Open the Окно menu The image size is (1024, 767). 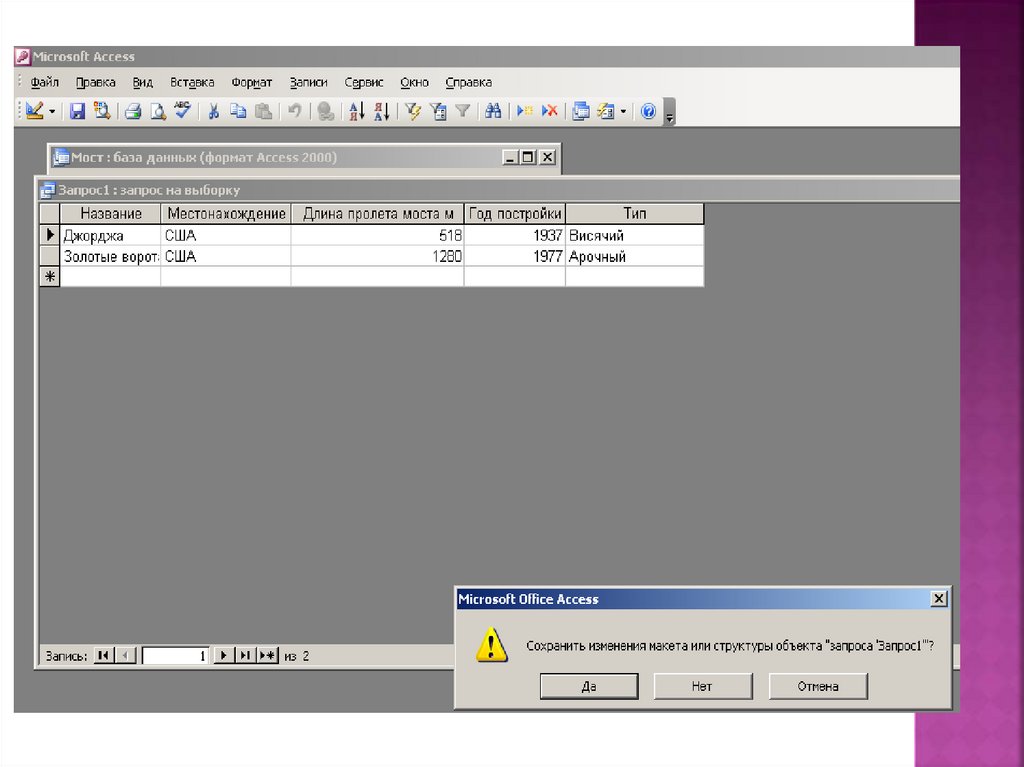(414, 82)
